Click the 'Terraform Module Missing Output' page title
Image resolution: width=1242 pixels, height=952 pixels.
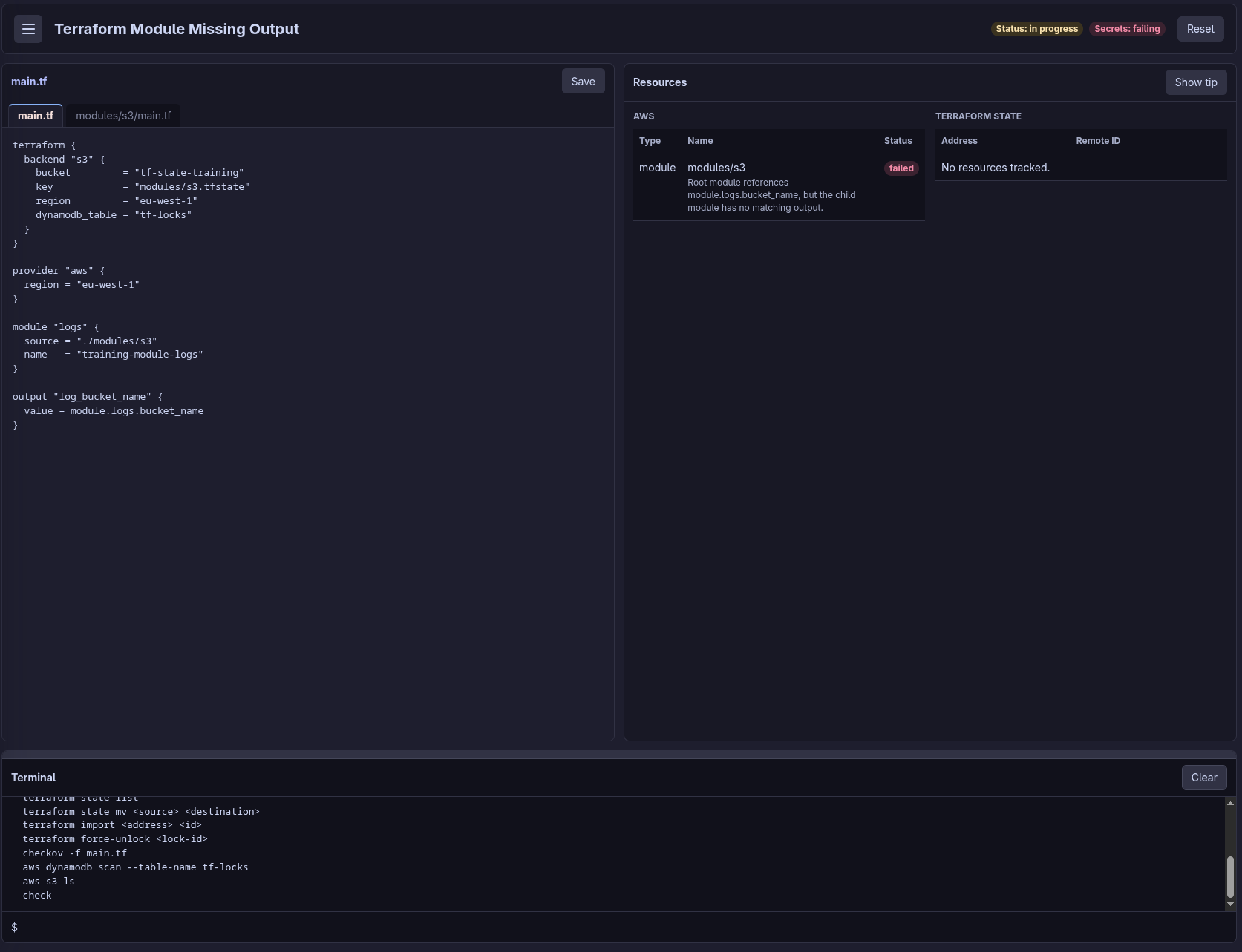(x=177, y=29)
